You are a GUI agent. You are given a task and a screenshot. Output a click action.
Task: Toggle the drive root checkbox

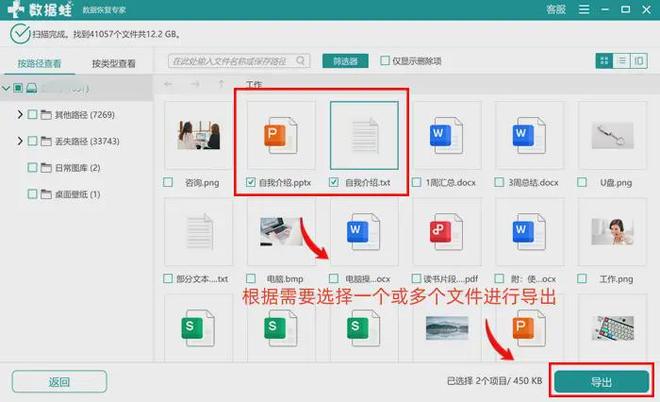[x=18, y=88]
